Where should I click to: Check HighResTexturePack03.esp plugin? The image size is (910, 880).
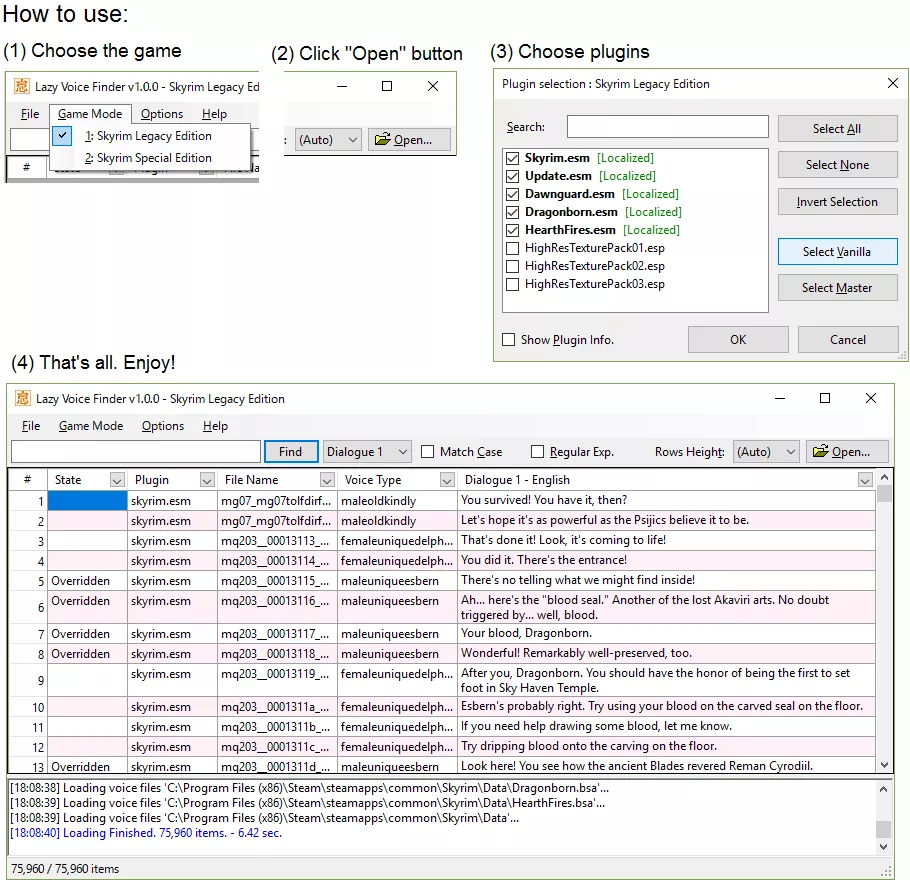[512, 284]
